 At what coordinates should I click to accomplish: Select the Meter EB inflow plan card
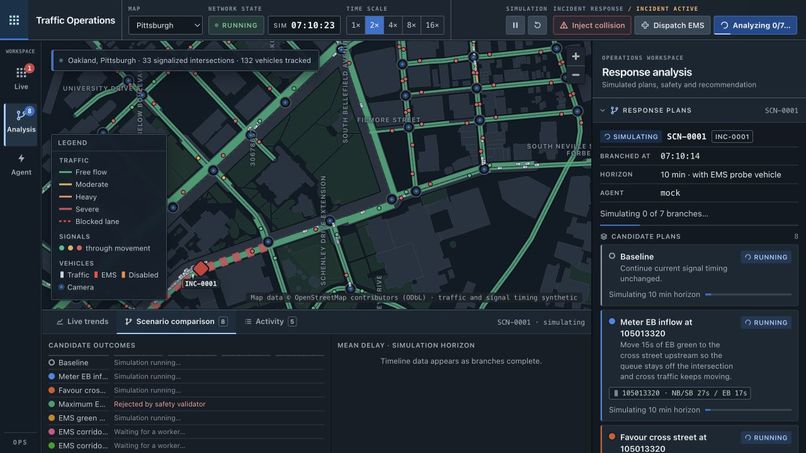click(x=699, y=366)
